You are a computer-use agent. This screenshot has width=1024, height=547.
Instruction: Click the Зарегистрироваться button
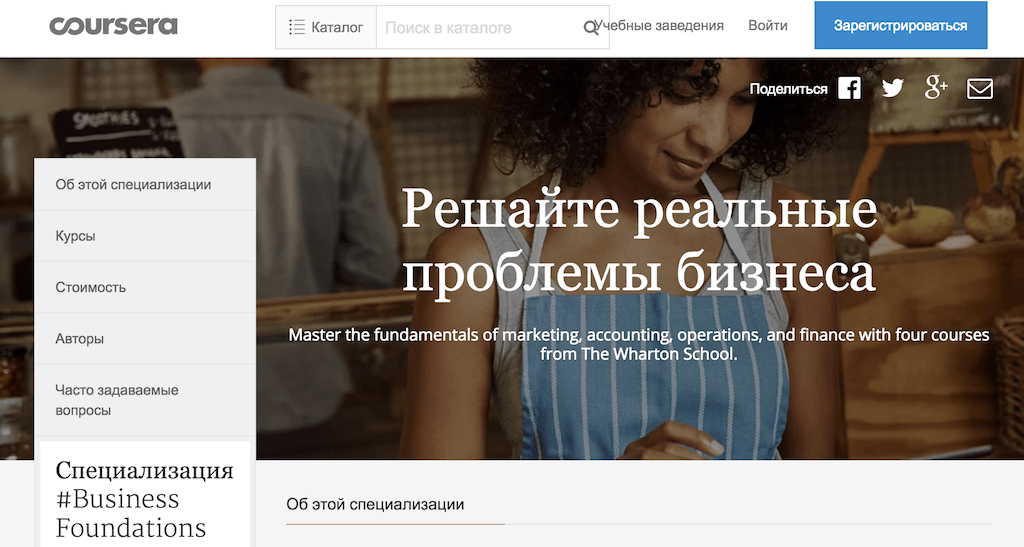coord(901,25)
